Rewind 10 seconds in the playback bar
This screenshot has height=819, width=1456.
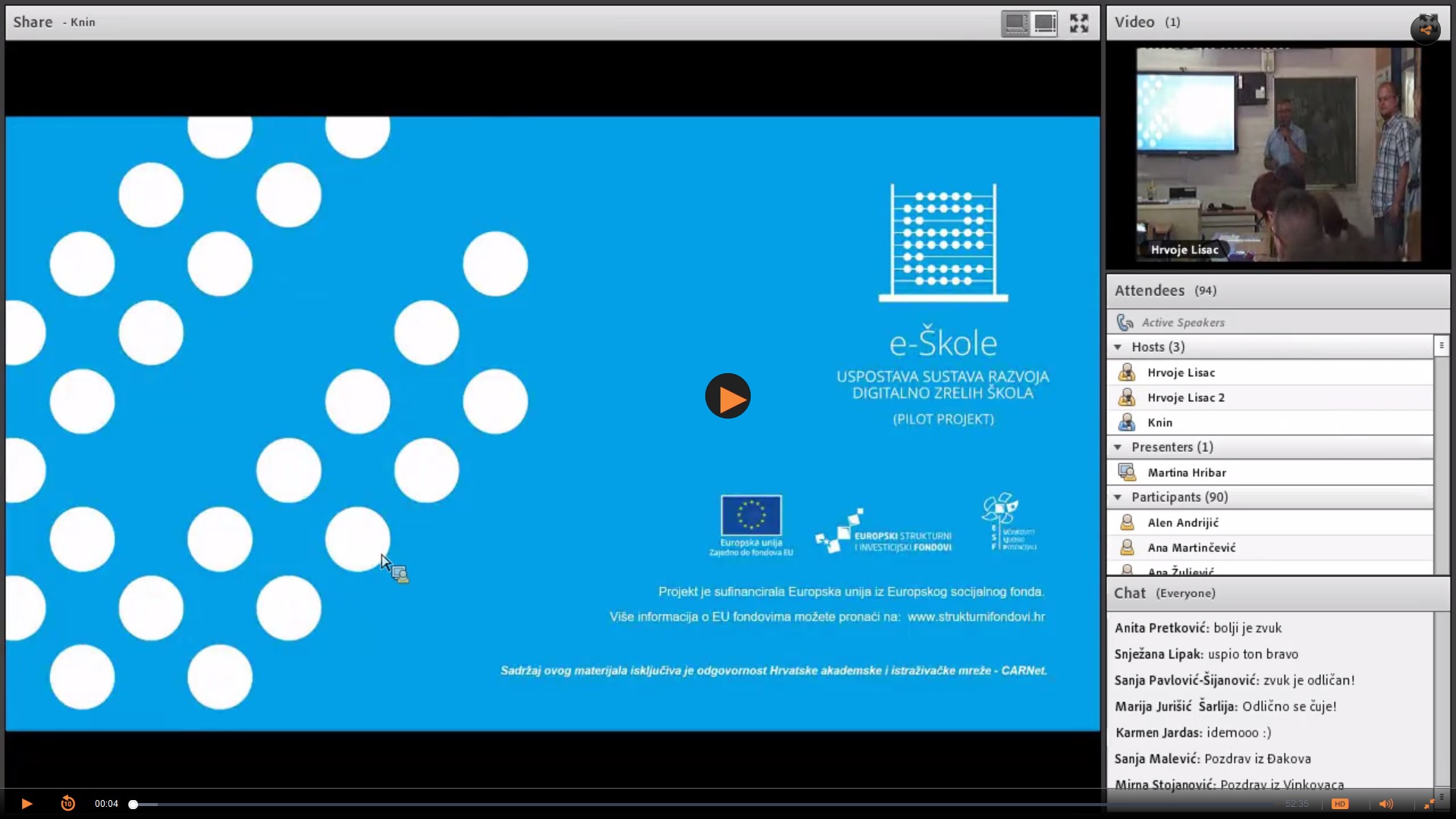click(x=67, y=803)
